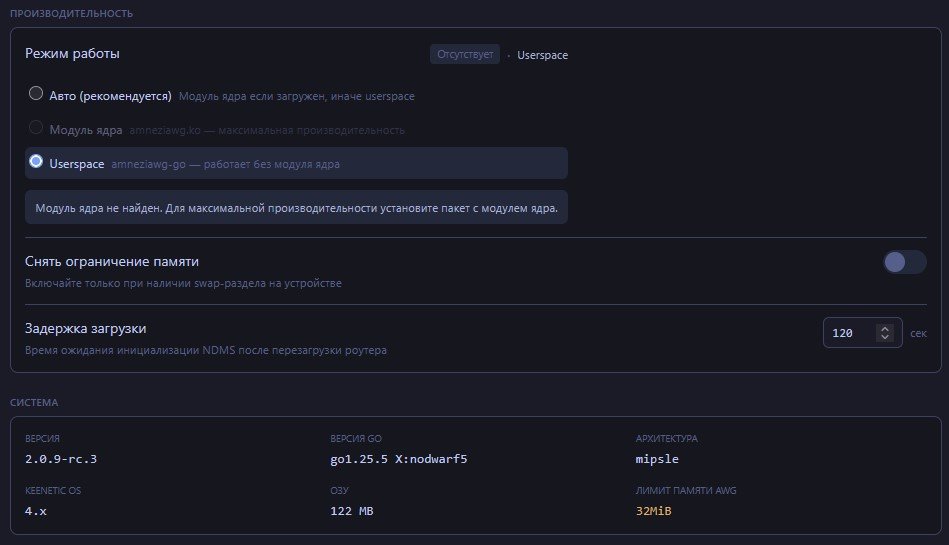
Task: Click the up arrow of delay stepper
Action: [883, 327]
